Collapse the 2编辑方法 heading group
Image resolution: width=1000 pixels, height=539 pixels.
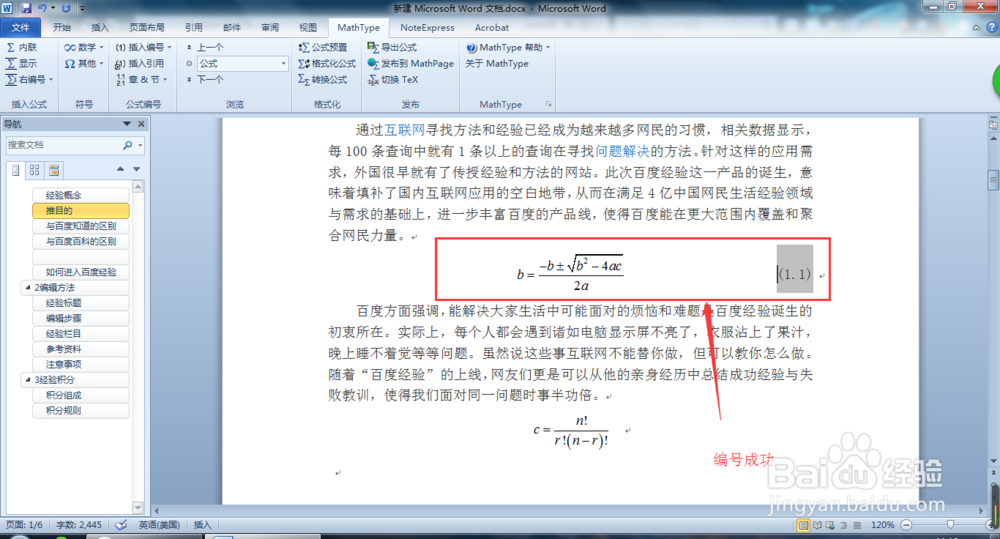click(x=27, y=288)
